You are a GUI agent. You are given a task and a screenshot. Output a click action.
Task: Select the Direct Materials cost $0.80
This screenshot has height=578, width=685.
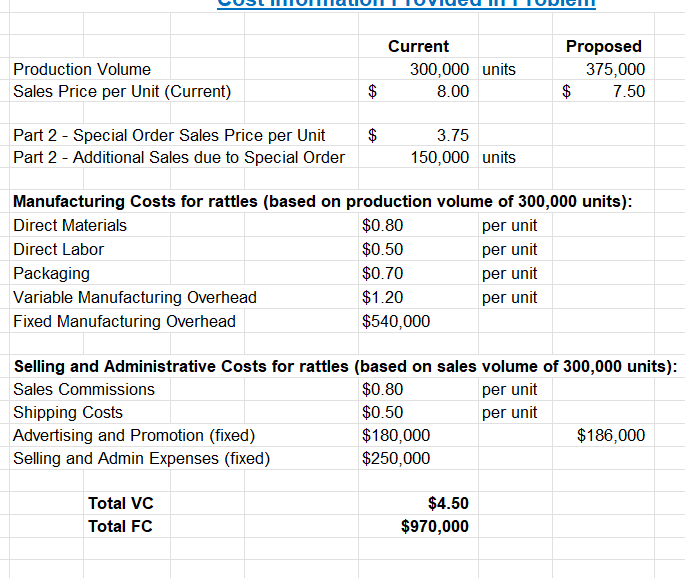[418, 225]
